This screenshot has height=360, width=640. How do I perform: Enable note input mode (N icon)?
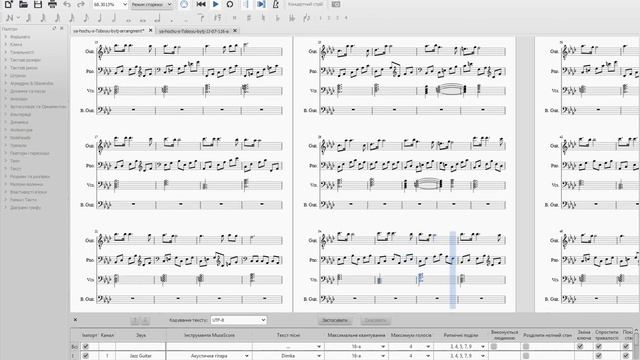[x=9, y=18]
